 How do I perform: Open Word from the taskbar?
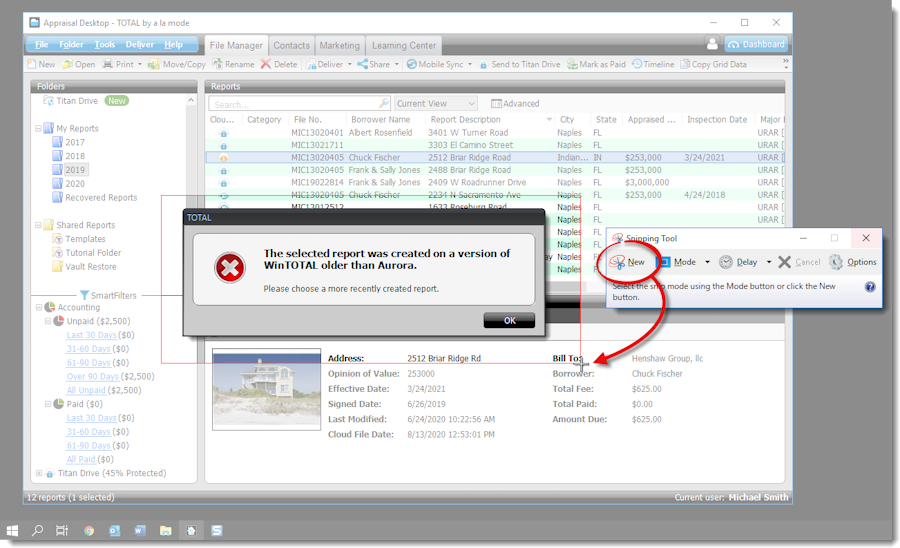tap(139, 531)
